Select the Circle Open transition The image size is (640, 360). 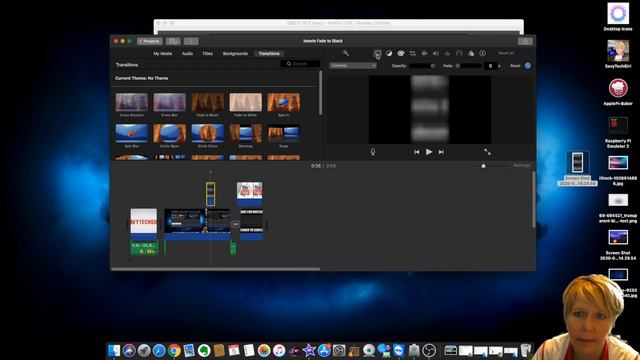(169, 133)
